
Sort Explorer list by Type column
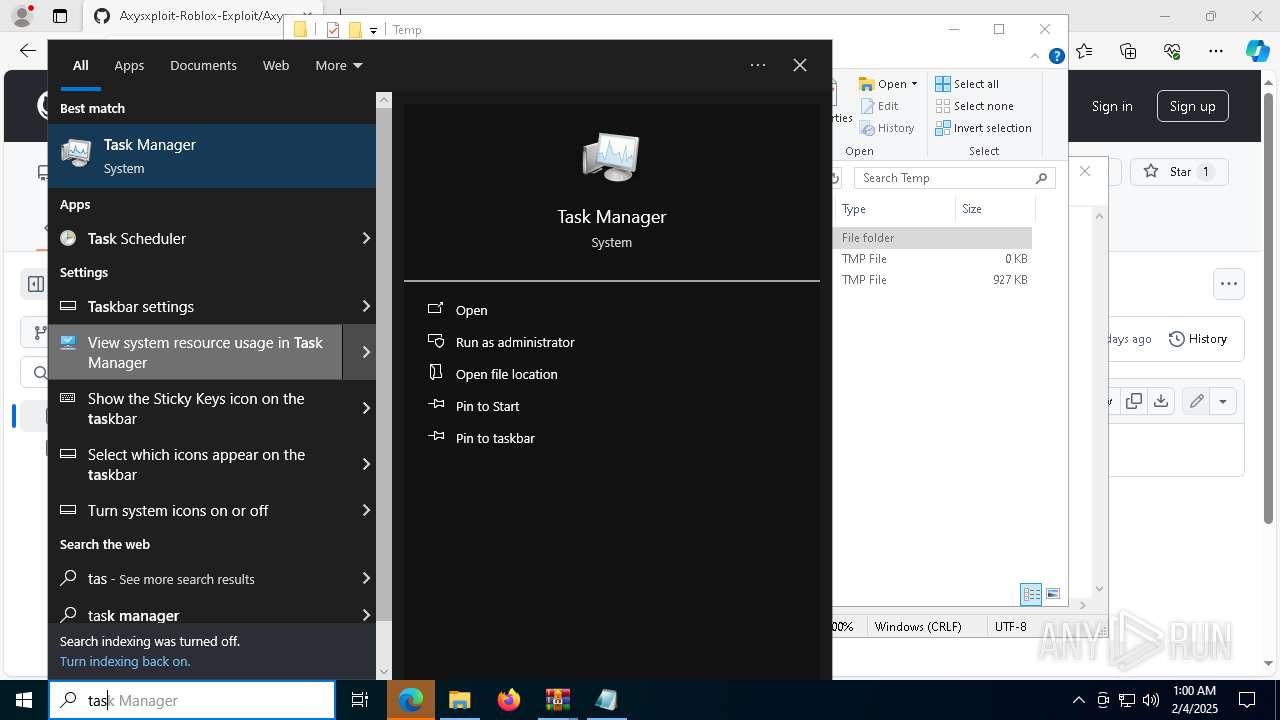tap(895, 209)
